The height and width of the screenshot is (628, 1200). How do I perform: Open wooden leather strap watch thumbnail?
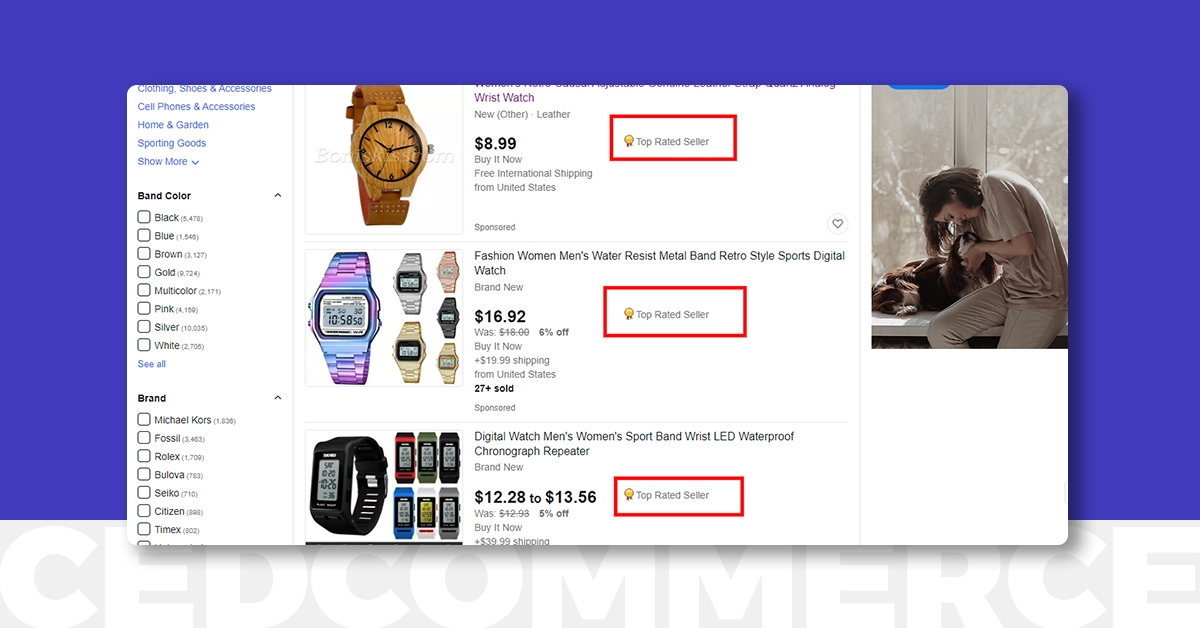[x=384, y=159]
